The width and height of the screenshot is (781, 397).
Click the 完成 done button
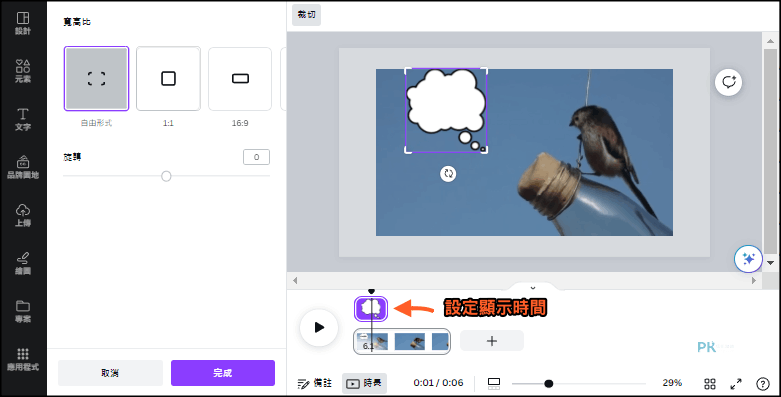click(x=223, y=373)
